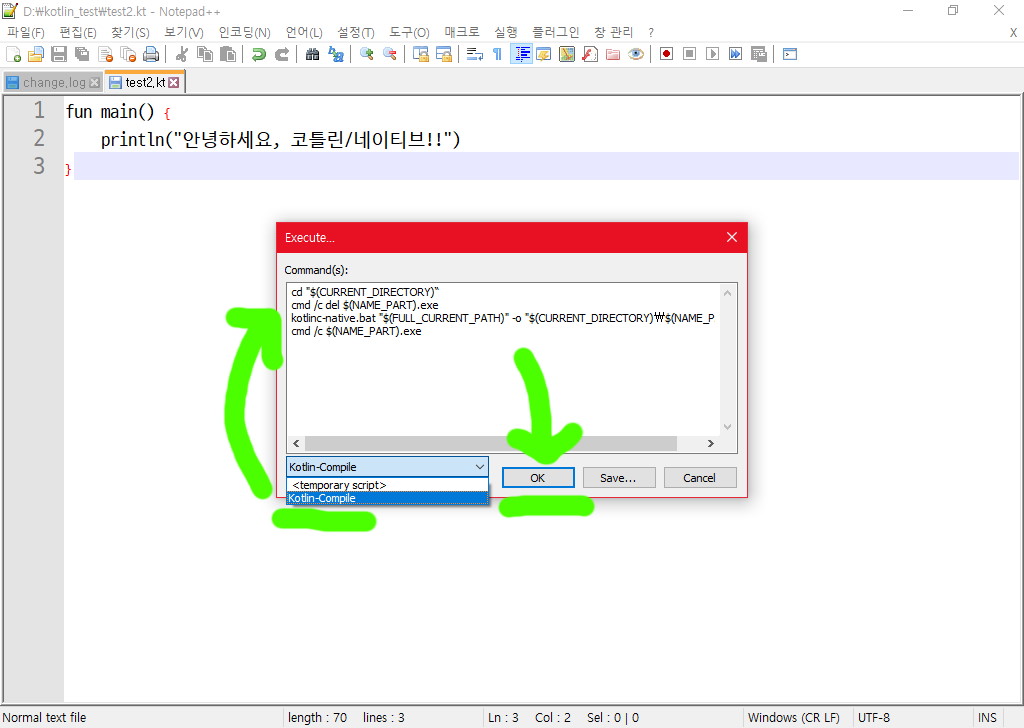Click the Save All icon
The width and height of the screenshot is (1024, 728).
[82, 54]
